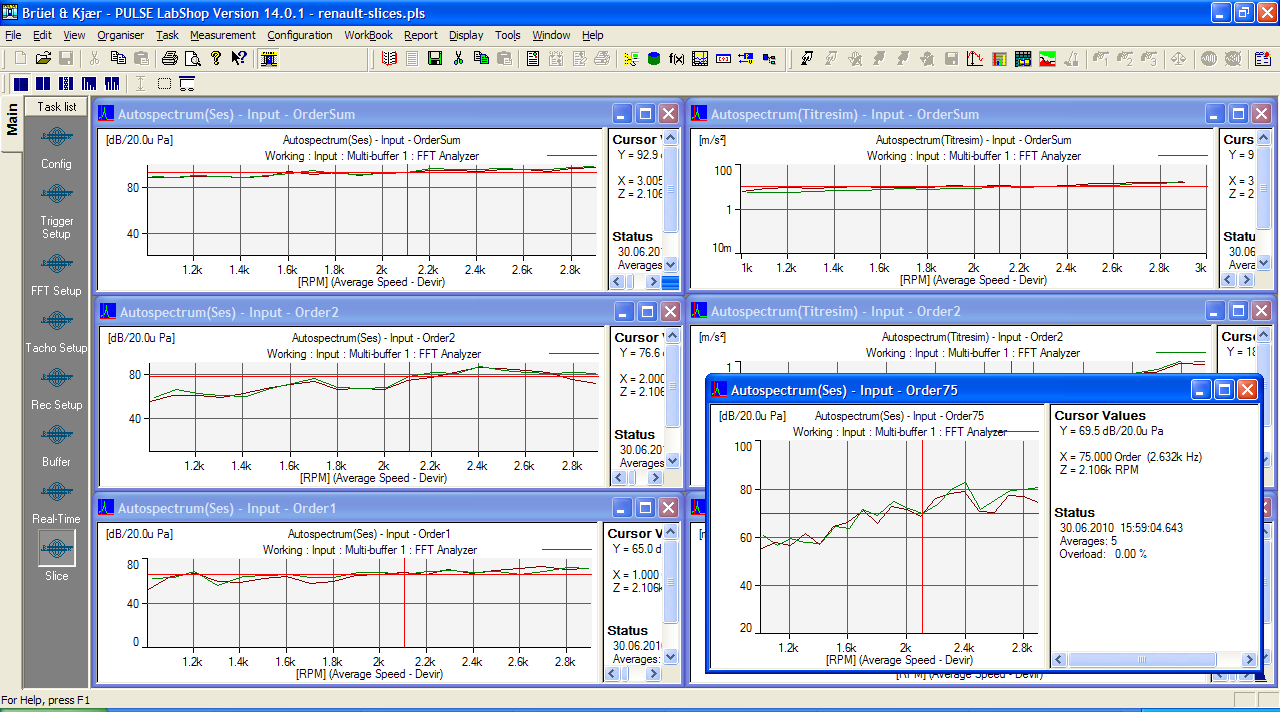The height and width of the screenshot is (712, 1280).
Task: Open Print Preview from the toolbar
Action: point(192,59)
